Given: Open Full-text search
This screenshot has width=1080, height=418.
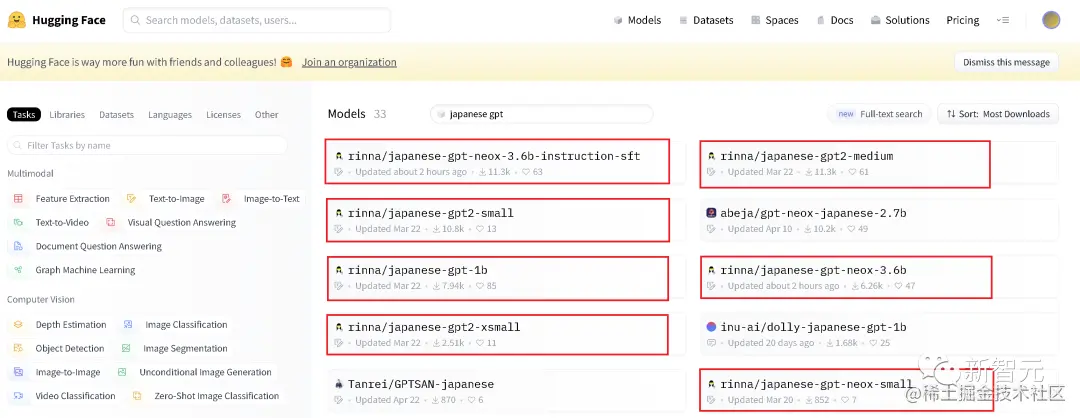Looking at the screenshot, I should (x=880, y=114).
